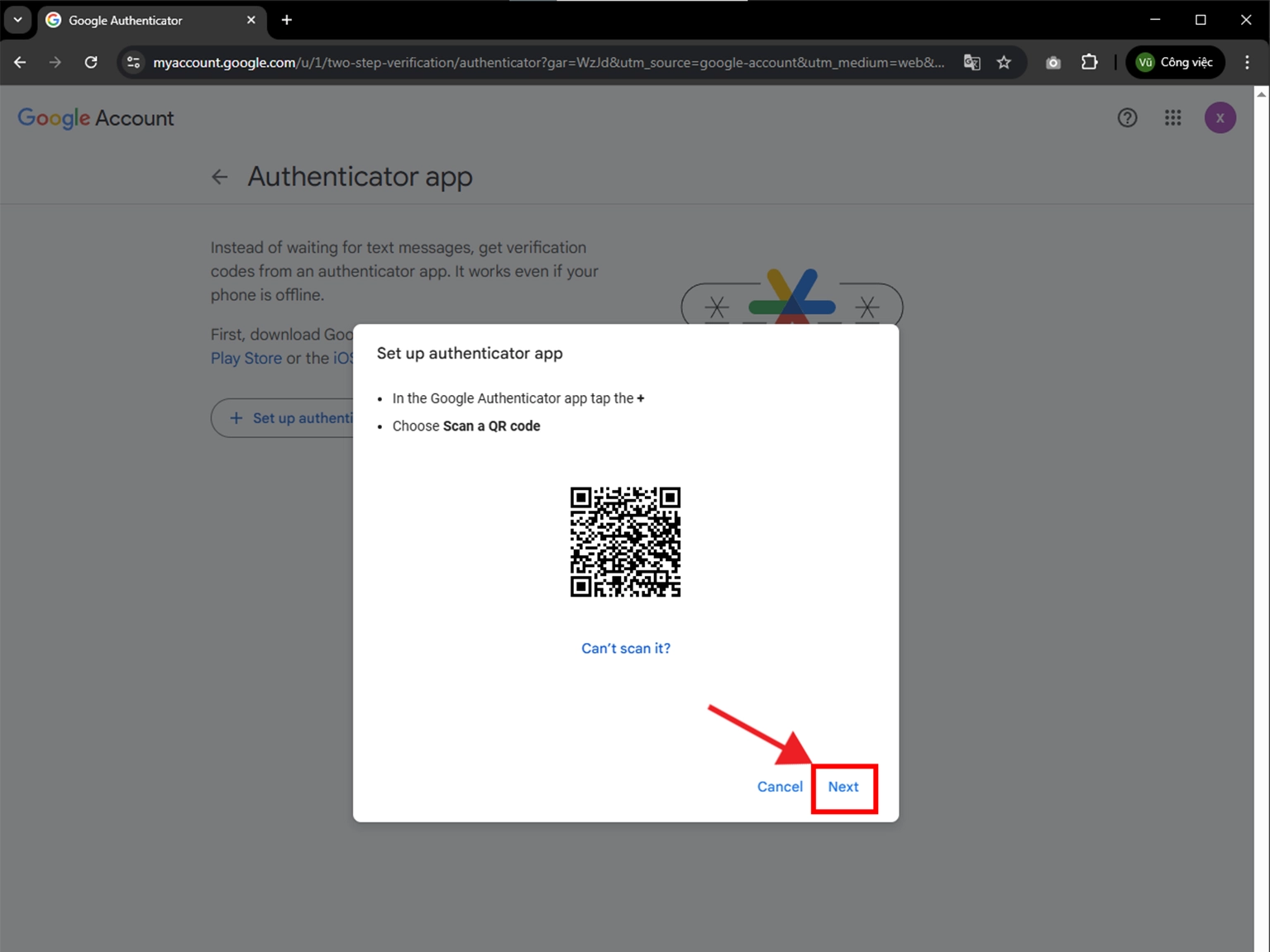The image size is (1270, 952).
Task: Click the browser forward arrow
Action: pyautogui.click(x=55, y=62)
